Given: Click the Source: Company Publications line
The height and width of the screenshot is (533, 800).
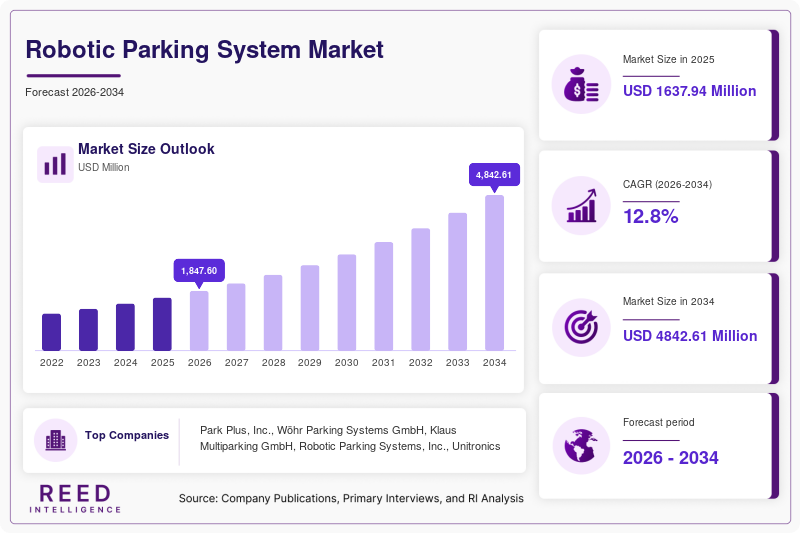Looking at the screenshot, I should (x=351, y=498).
